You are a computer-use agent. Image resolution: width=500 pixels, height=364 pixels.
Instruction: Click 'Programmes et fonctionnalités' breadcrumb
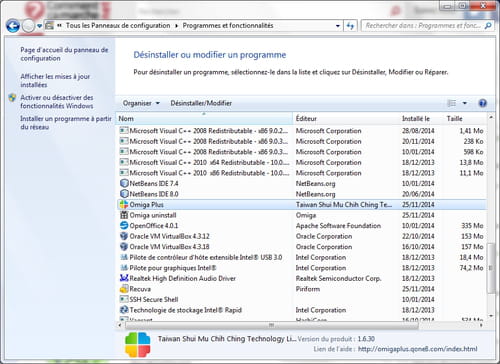click(x=228, y=26)
